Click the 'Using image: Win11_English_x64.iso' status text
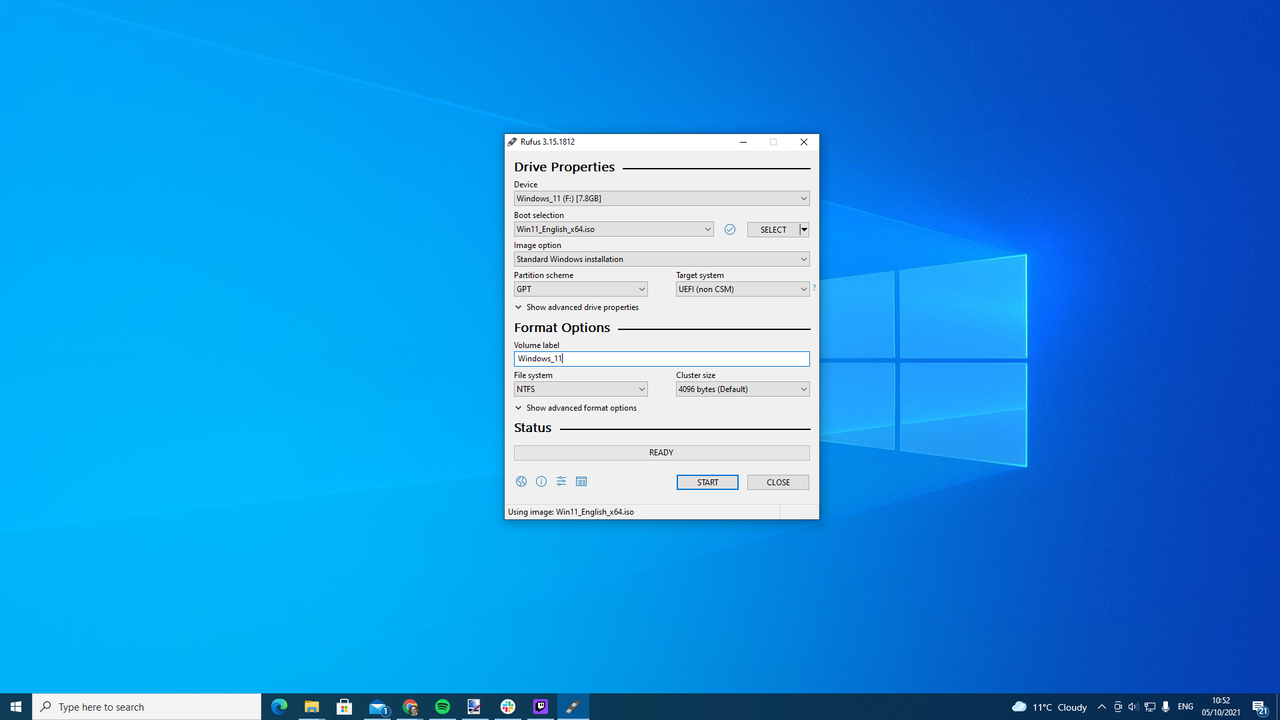Viewport: 1280px width, 720px height. [x=571, y=511]
